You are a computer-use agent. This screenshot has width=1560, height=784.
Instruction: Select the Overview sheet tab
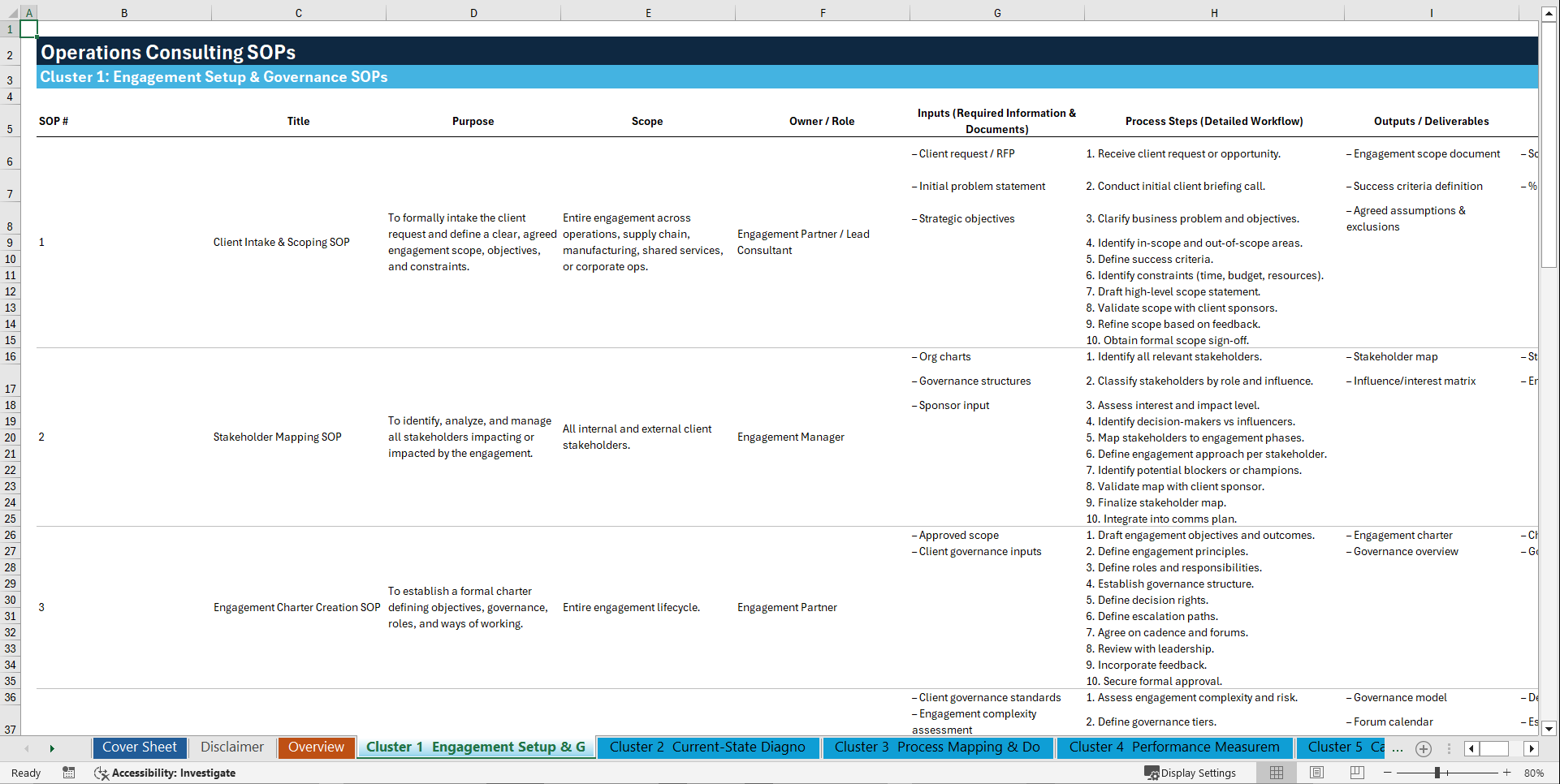(x=316, y=747)
